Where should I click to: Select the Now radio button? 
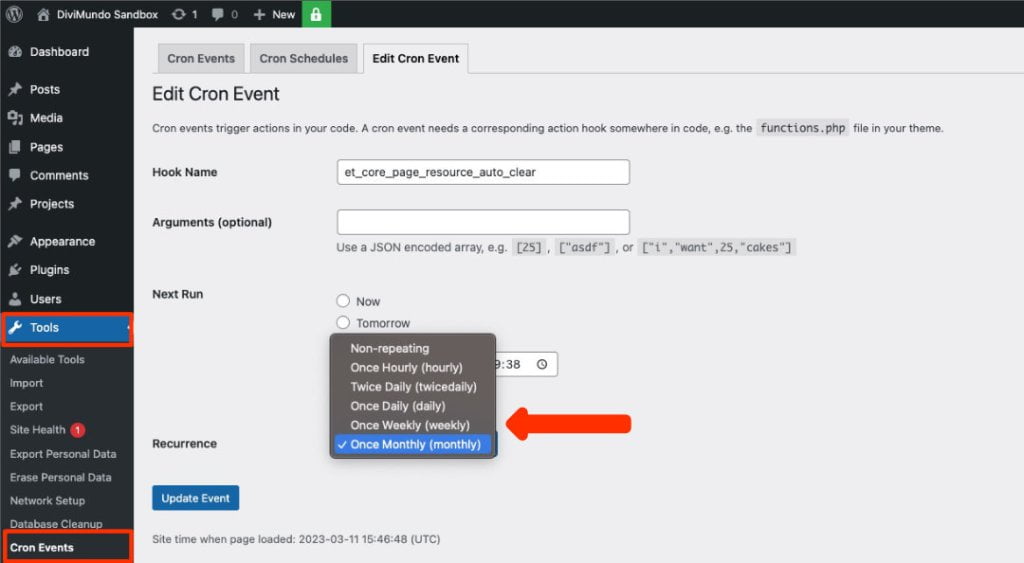coord(343,301)
